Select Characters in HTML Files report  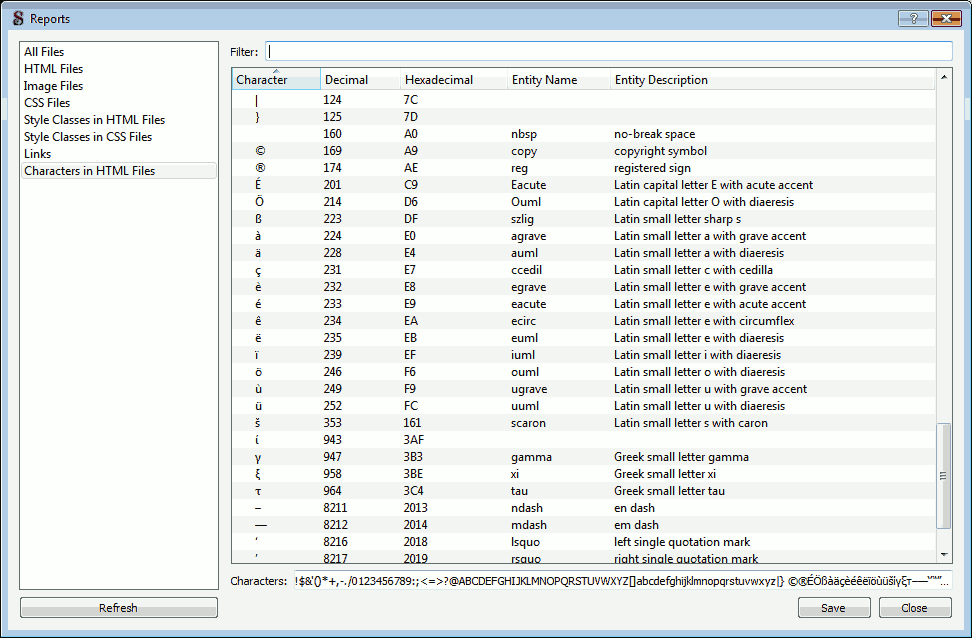click(x=119, y=171)
